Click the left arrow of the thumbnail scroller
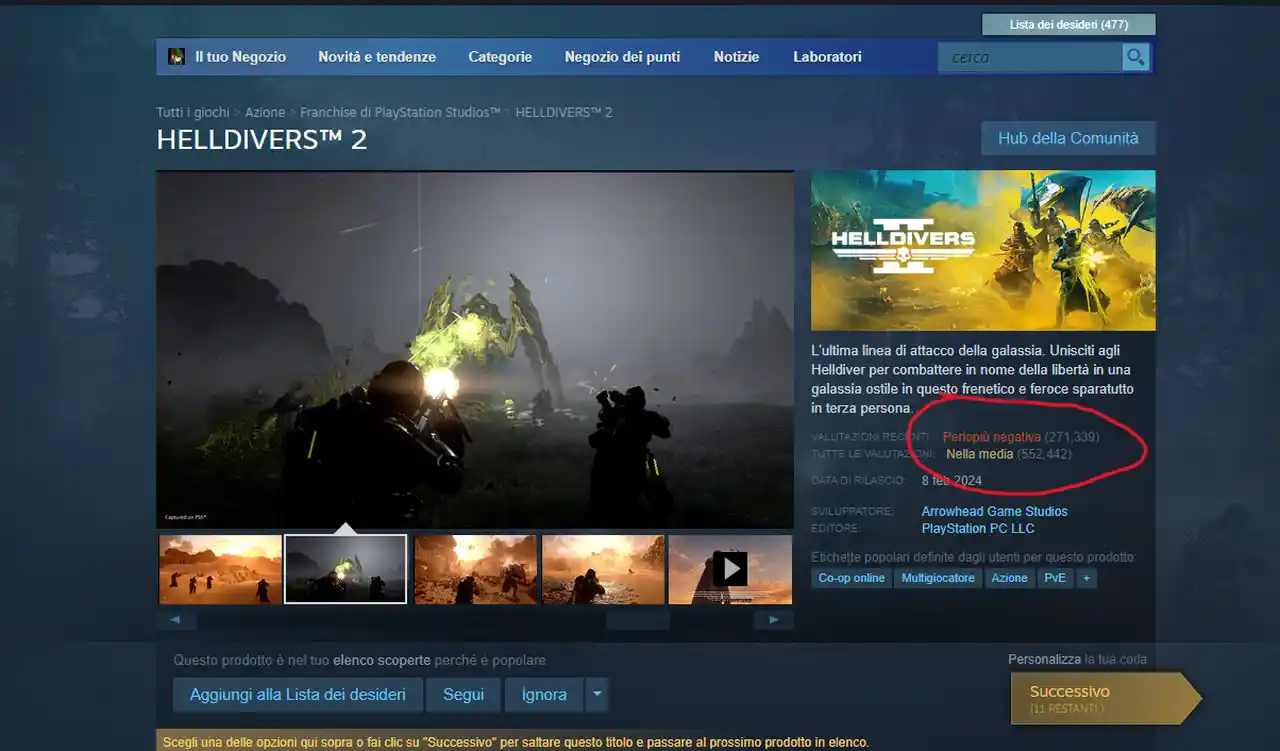1280x751 pixels. (x=176, y=620)
